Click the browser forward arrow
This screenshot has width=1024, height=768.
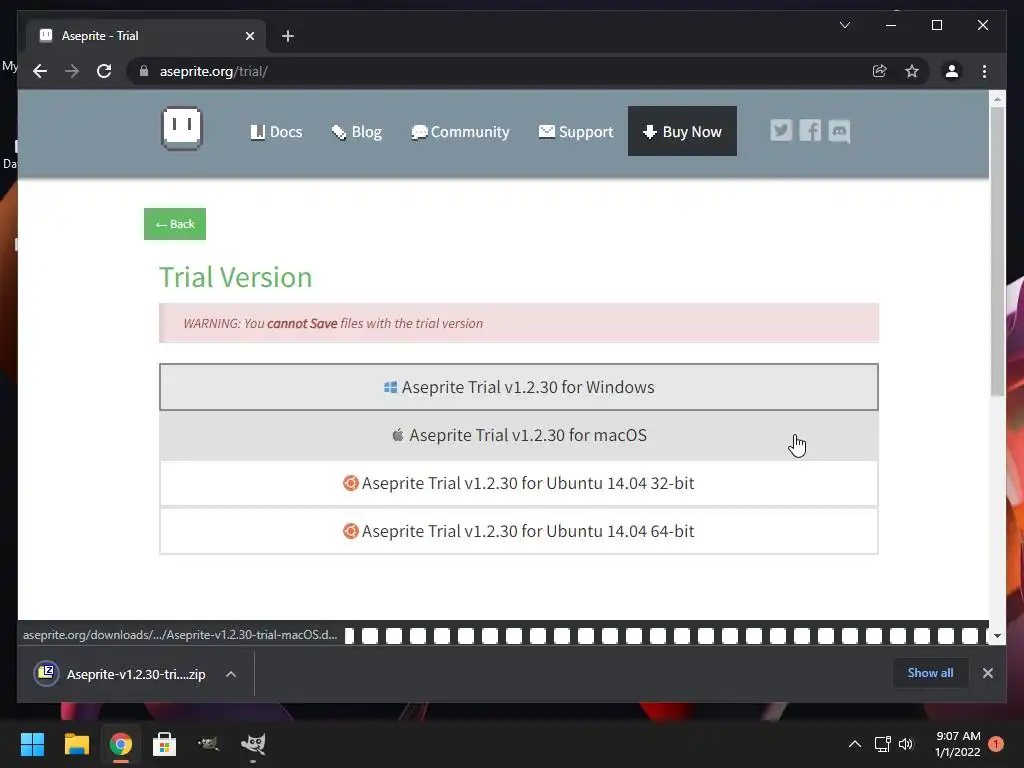coord(72,71)
